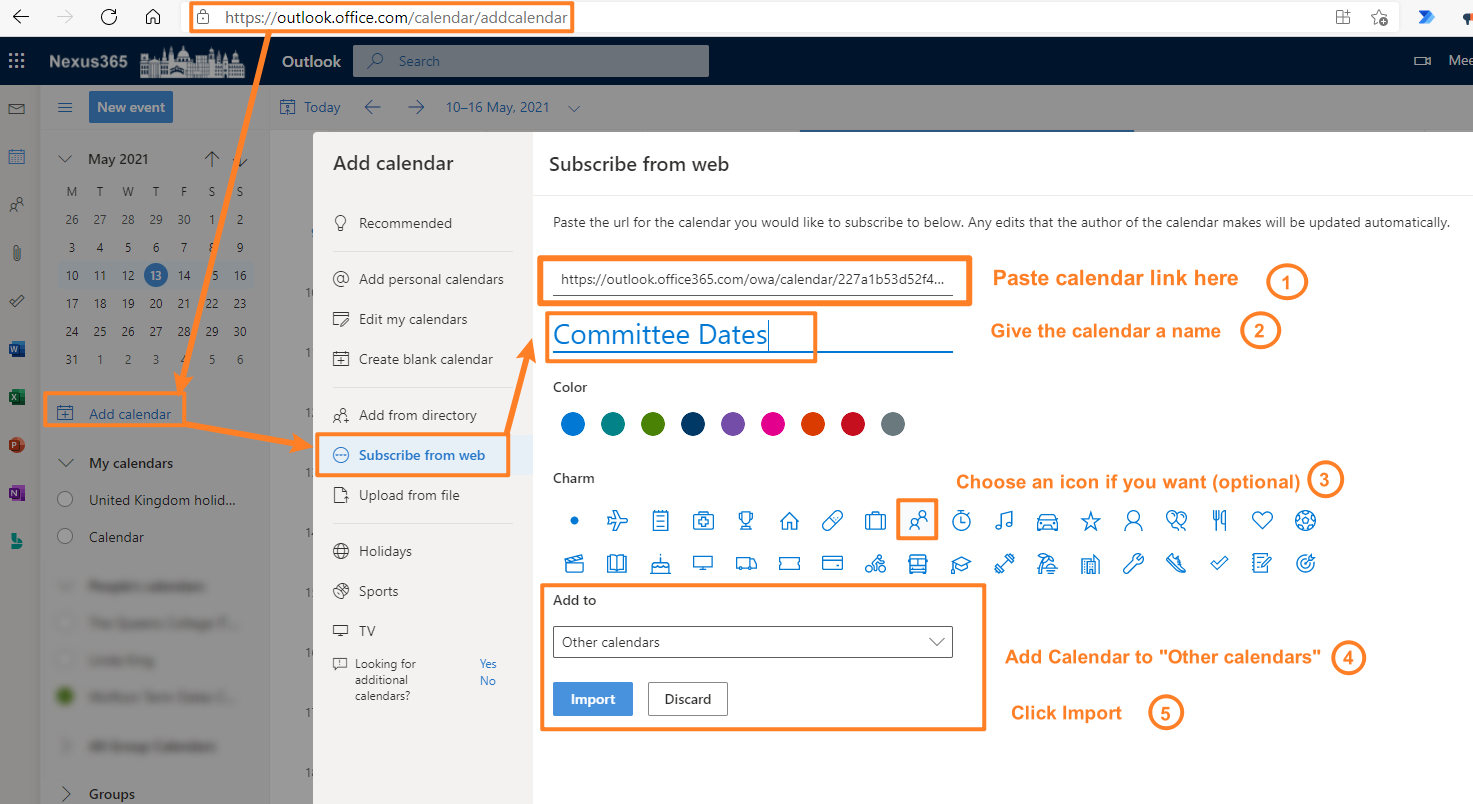Choose the graduation cap charm
This screenshot has width=1473, height=804.
(962, 563)
